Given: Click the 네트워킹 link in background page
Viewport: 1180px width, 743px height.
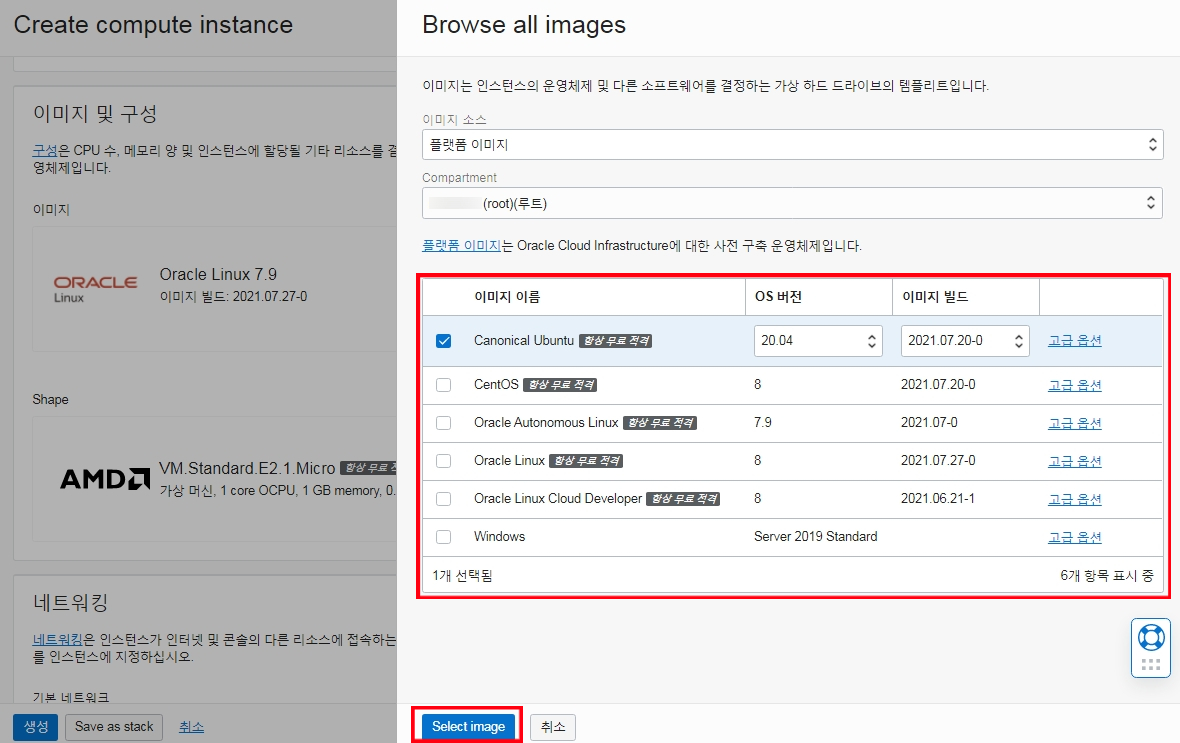Looking at the screenshot, I should [57, 640].
